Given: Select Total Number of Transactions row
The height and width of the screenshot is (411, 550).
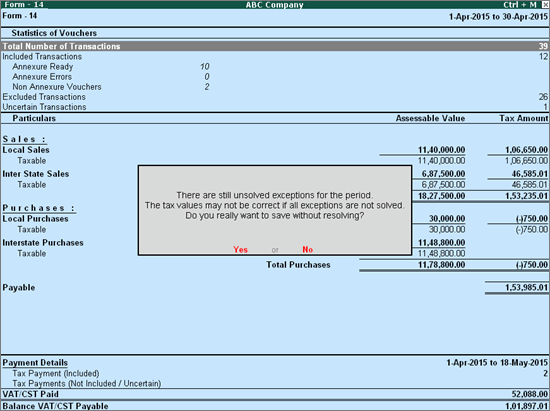Looking at the screenshot, I should (x=275, y=46).
